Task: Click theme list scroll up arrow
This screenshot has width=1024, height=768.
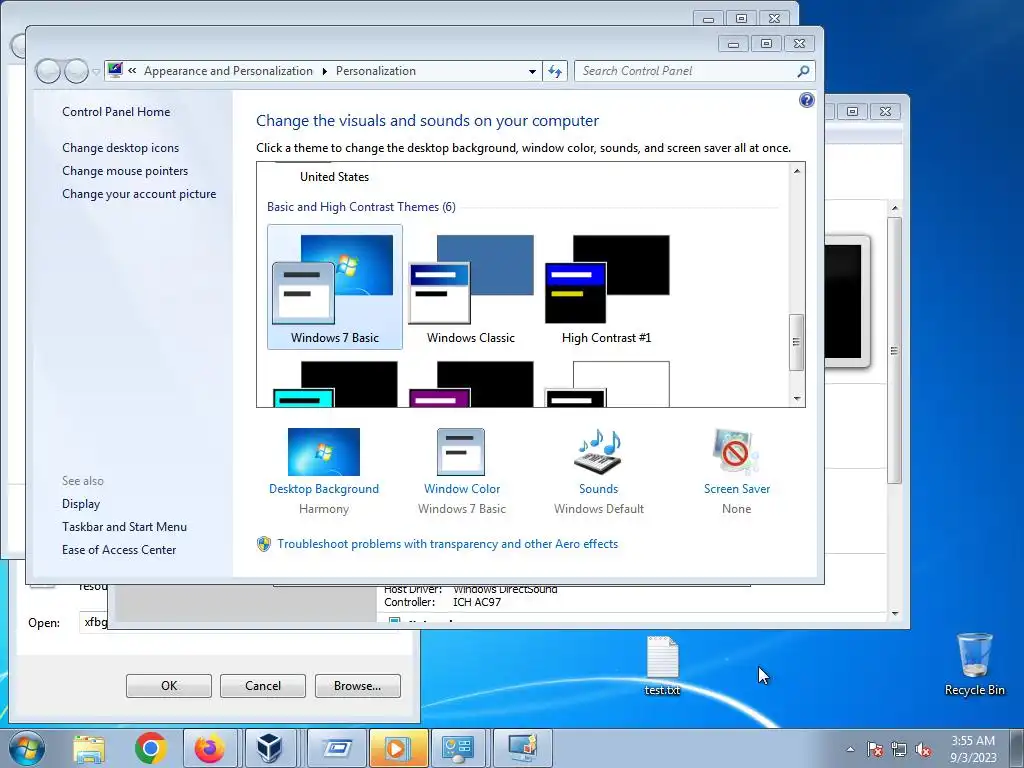Action: (797, 171)
